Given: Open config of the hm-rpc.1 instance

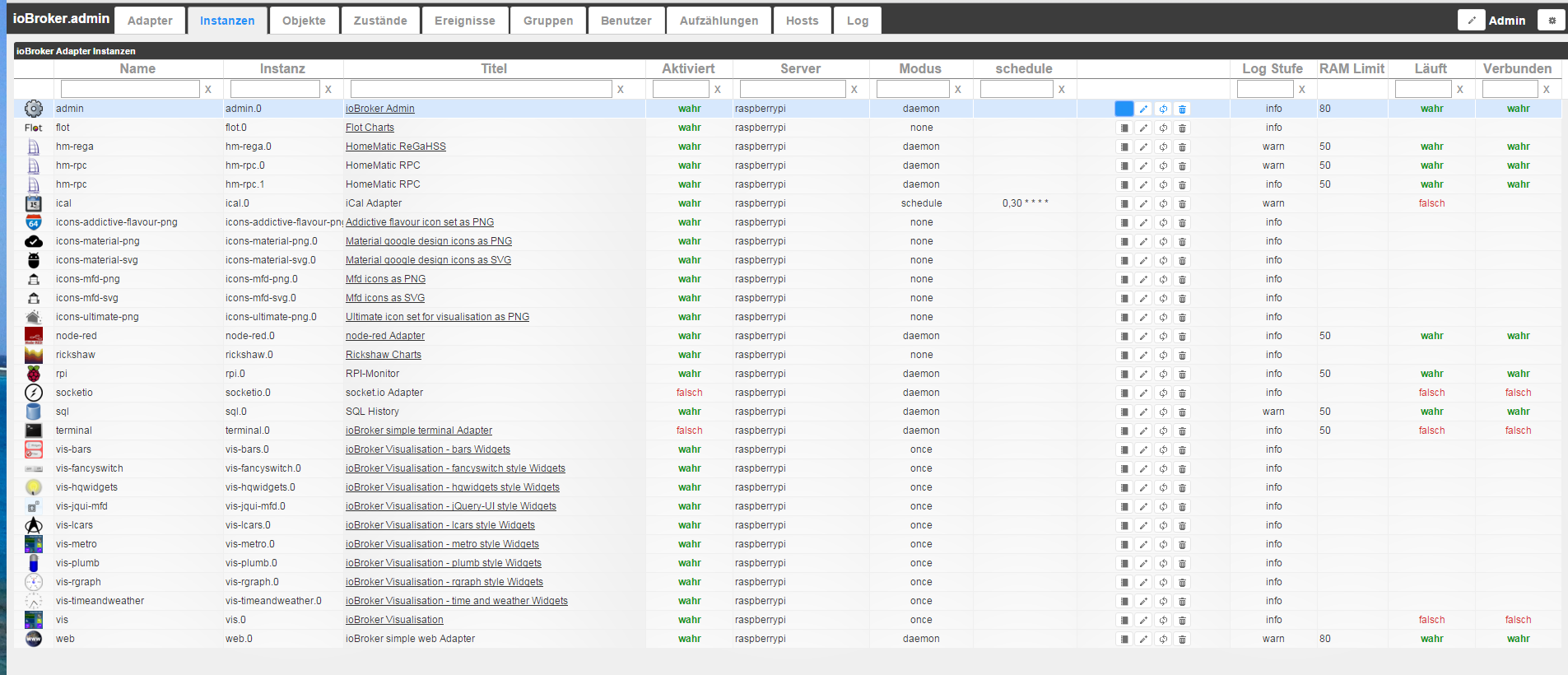Looking at the screenshot, I should click(1124, 184).
